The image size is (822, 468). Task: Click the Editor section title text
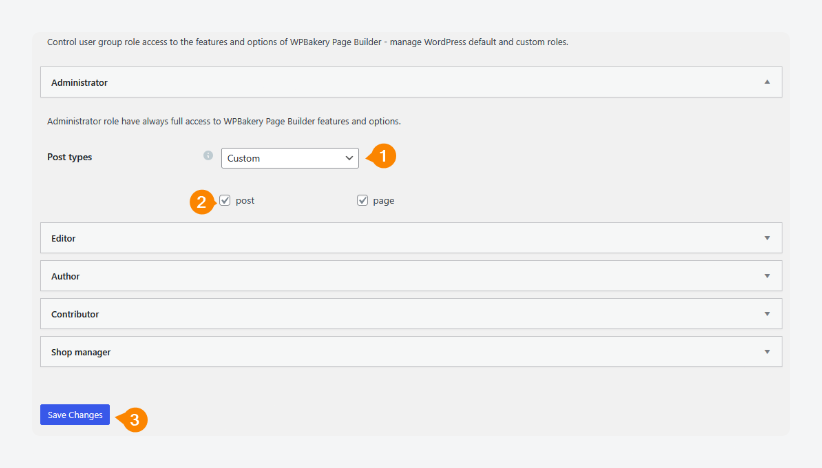(63, 238)
